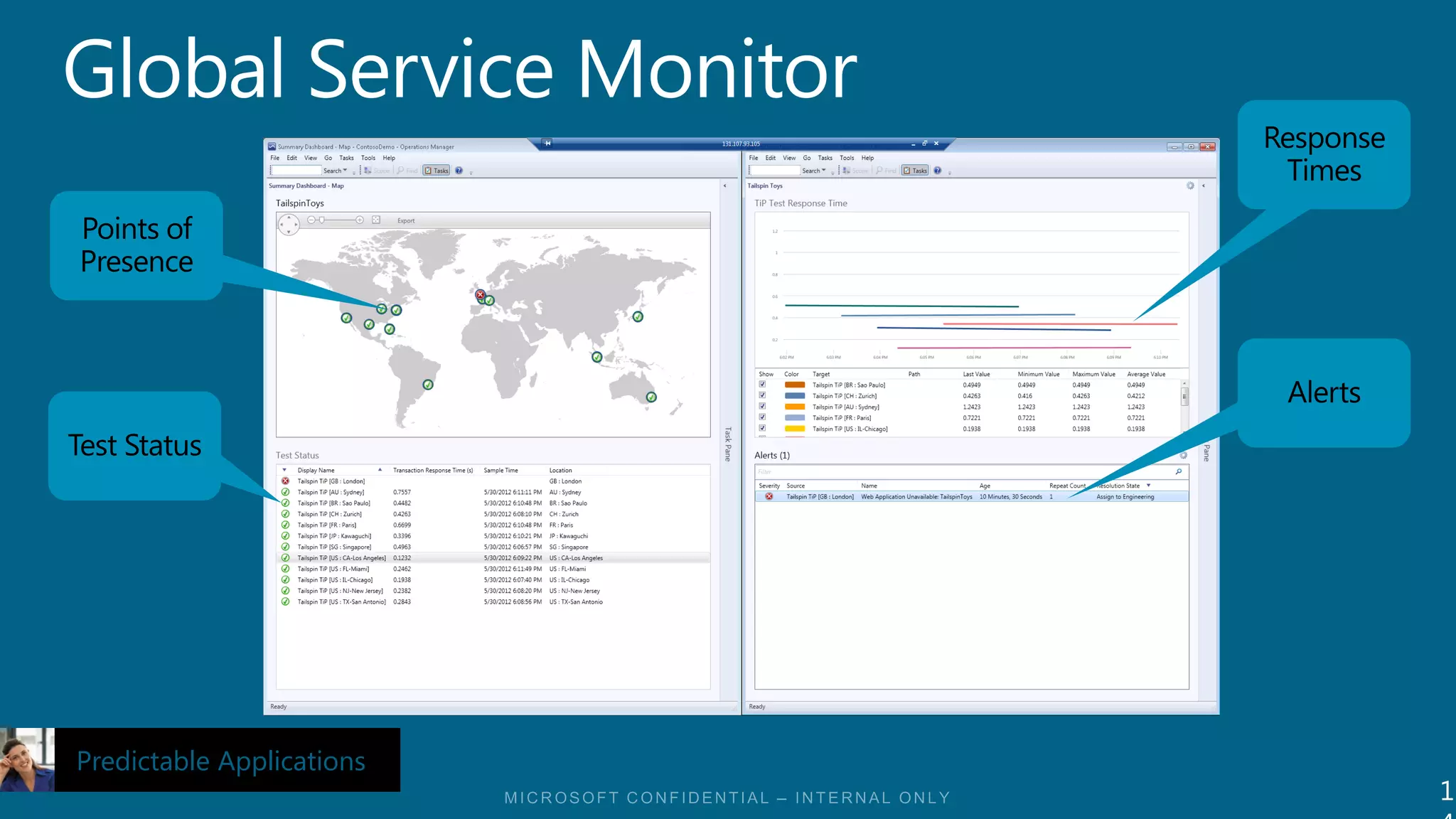Open Tools menu in Summary Dashboard window
The height and width of the screenshot is (819, 1456).
[368, 158]
